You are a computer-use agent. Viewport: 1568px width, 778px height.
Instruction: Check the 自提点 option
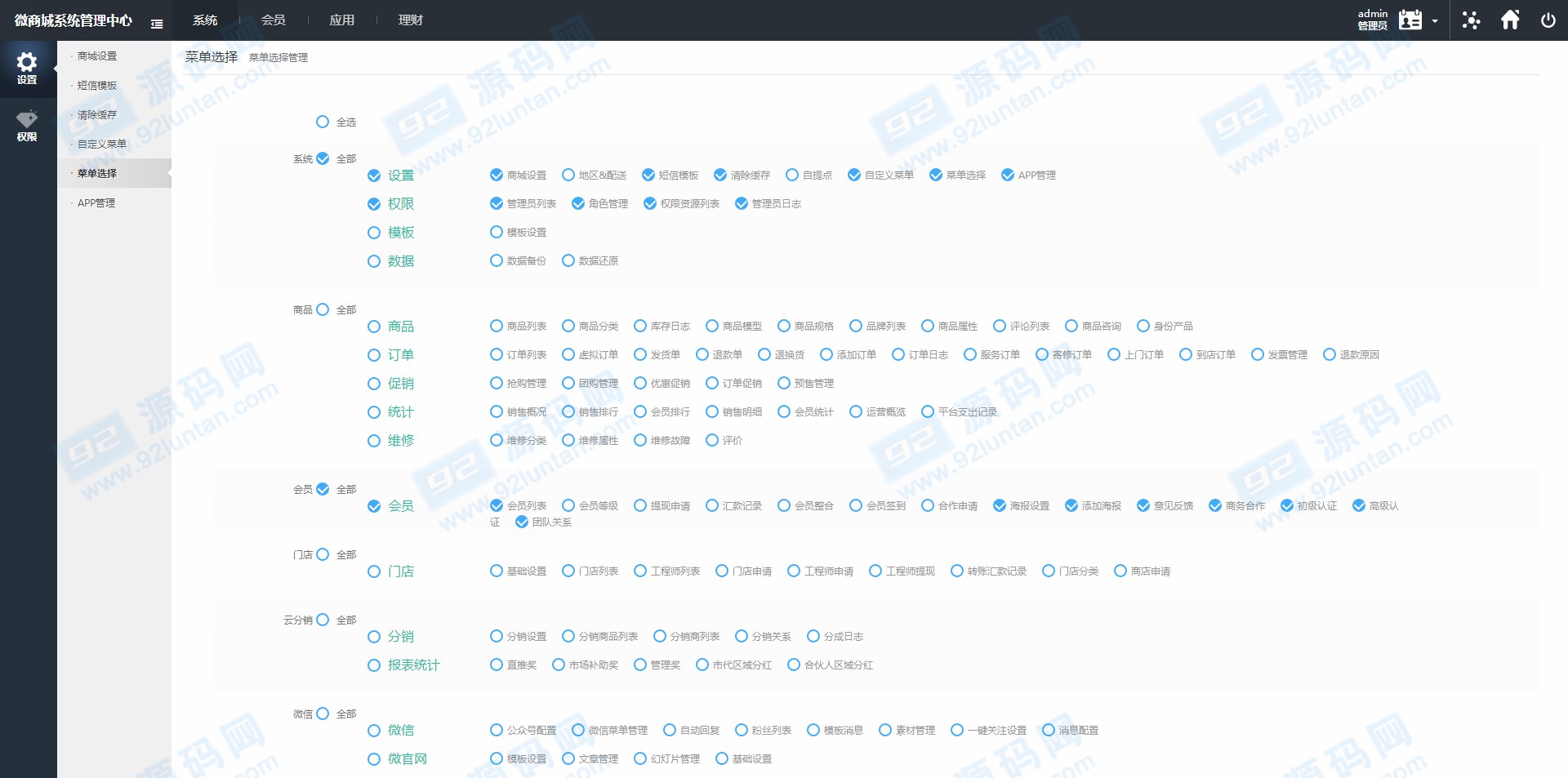pos(792,176)
